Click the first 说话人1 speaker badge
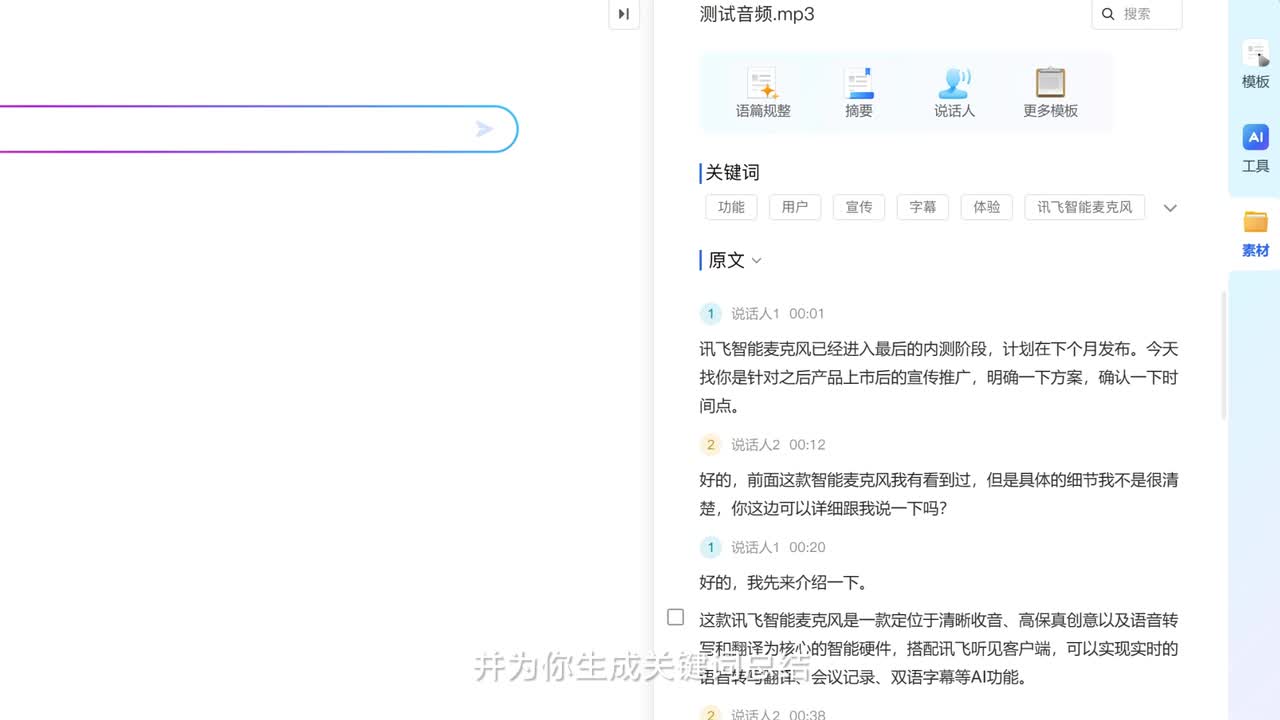Image resolution: width=1280 pixels, height=720 pixels. 710,314
